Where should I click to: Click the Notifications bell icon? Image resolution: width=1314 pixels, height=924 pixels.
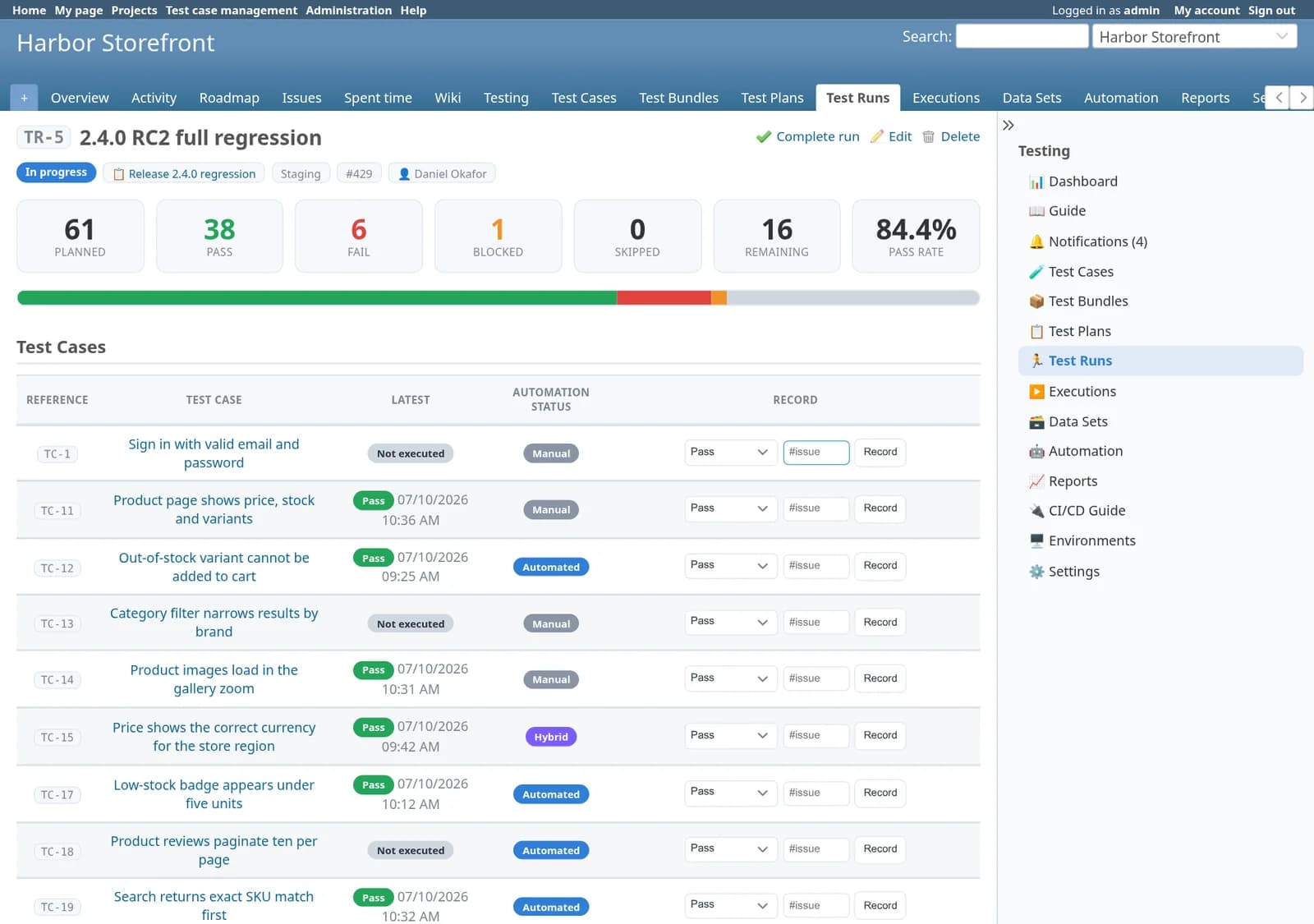(1036, 241)
